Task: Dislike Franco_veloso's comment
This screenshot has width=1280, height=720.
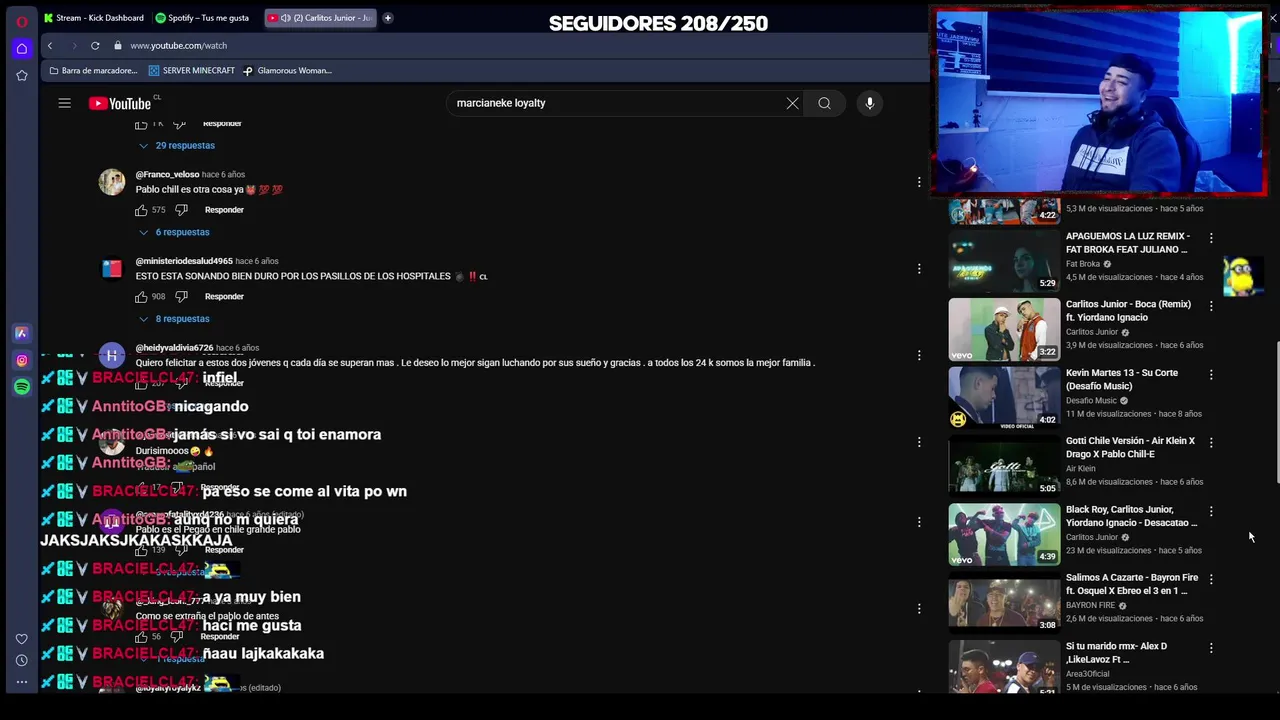Action: (x=181, y=210)
